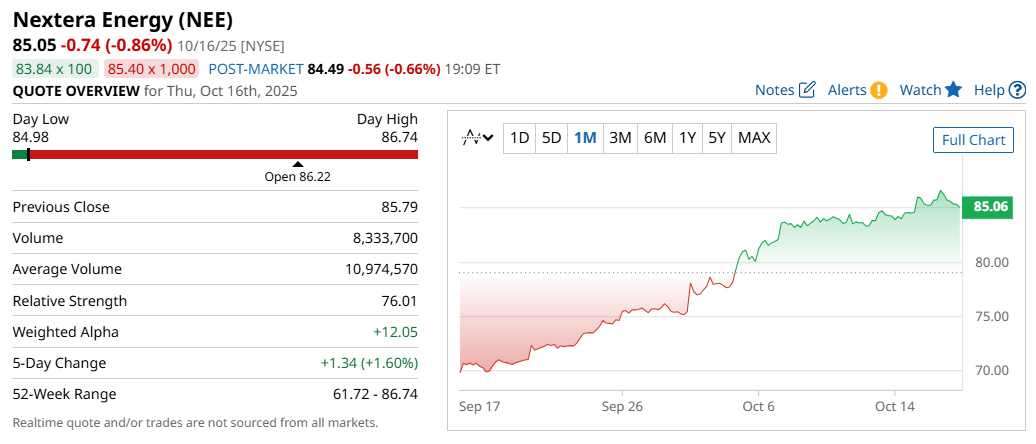Open the Full Chart button

(973, 140)
